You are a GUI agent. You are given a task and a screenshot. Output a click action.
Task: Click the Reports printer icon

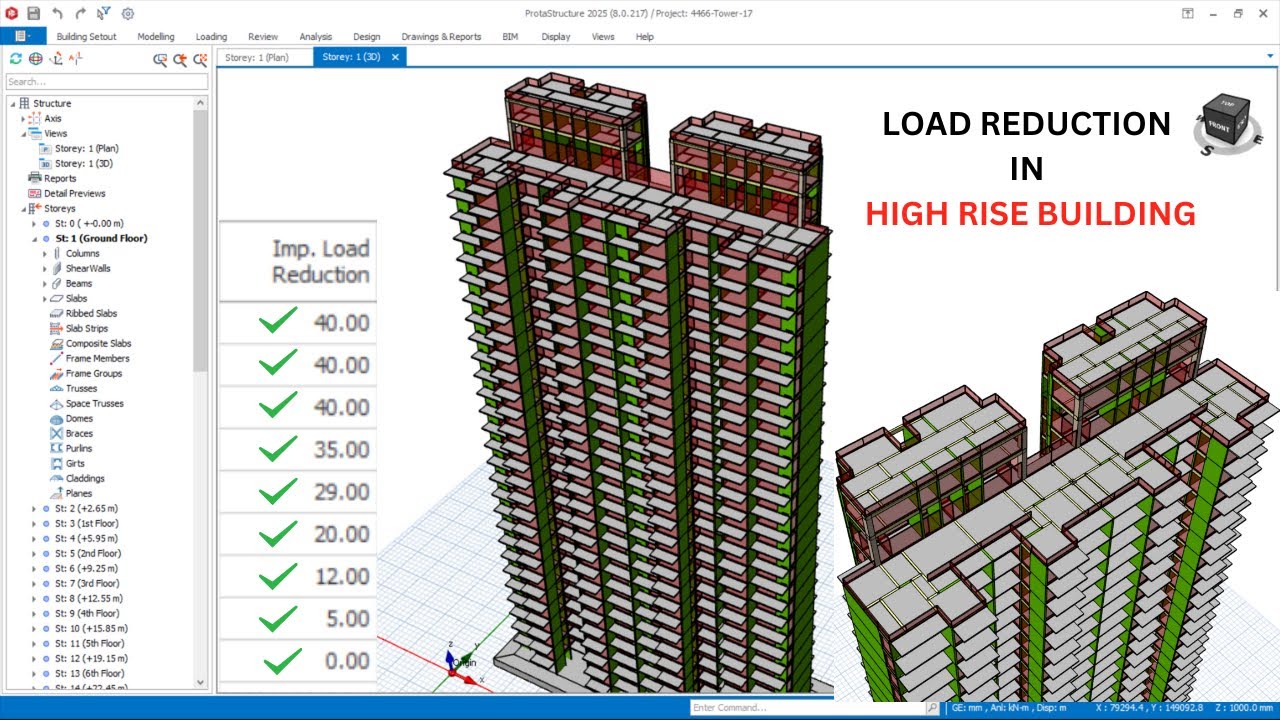[35, 178]
